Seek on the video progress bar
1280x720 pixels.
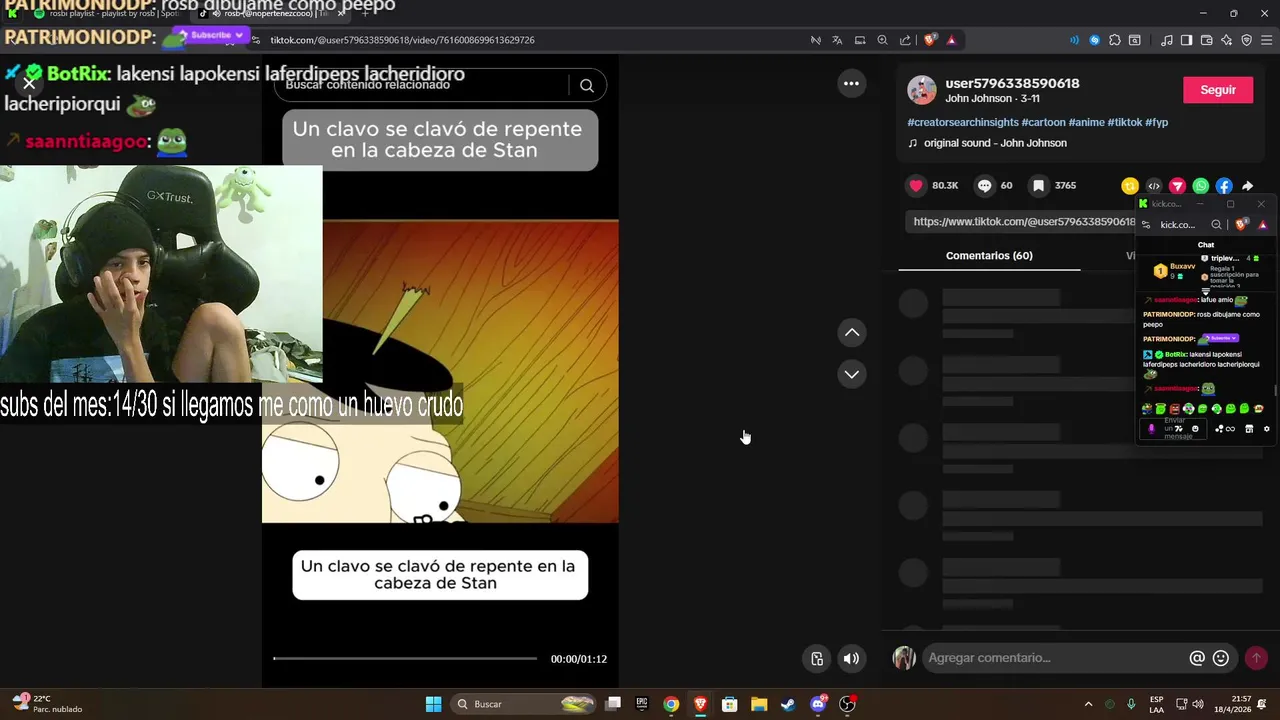(x=405, y=658)
